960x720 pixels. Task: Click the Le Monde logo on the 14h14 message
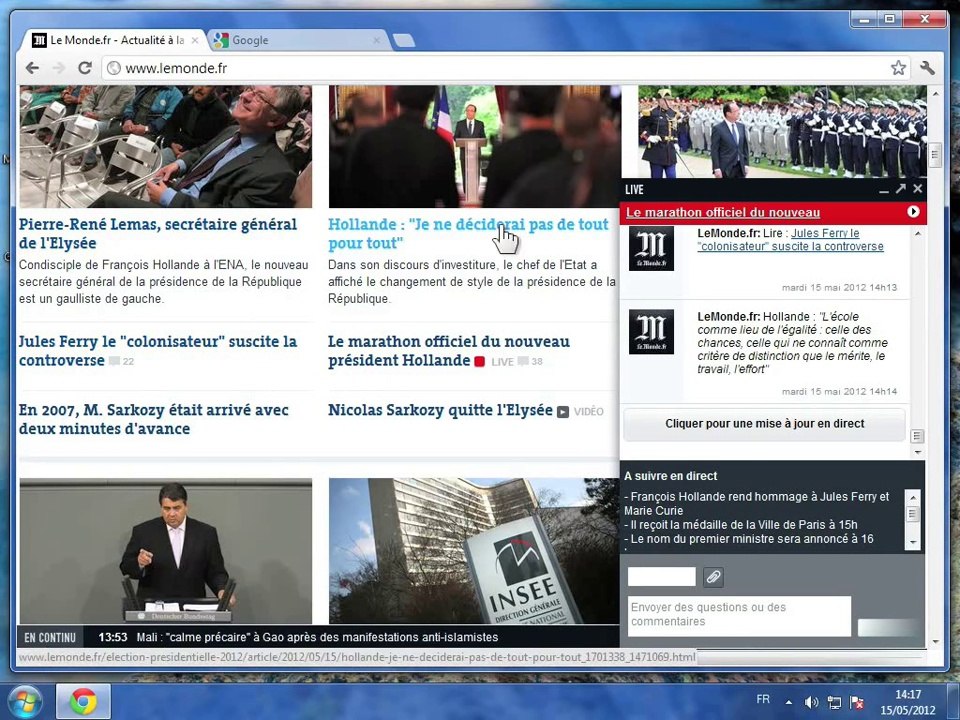(x=651, y=332)
